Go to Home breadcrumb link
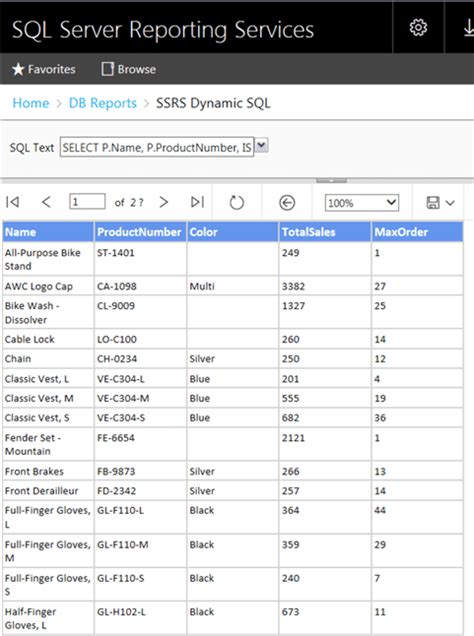The image size is (474, 636). (31, 103)
